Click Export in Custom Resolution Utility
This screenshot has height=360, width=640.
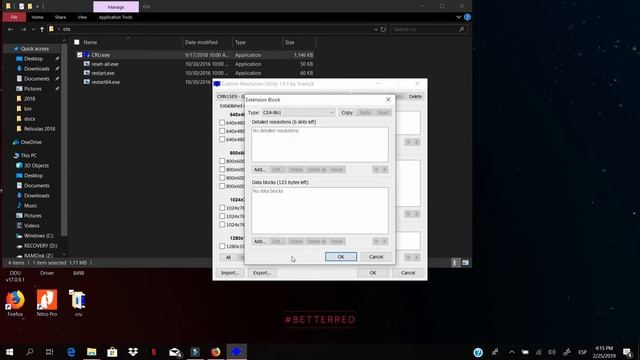pyautogui.click(x=262, y=273)
